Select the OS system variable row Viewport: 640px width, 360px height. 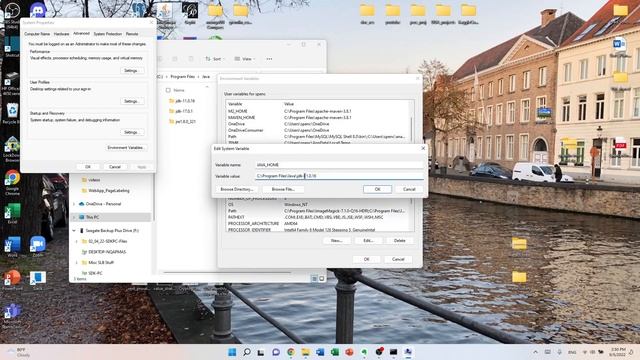click(x=318, y=204)
